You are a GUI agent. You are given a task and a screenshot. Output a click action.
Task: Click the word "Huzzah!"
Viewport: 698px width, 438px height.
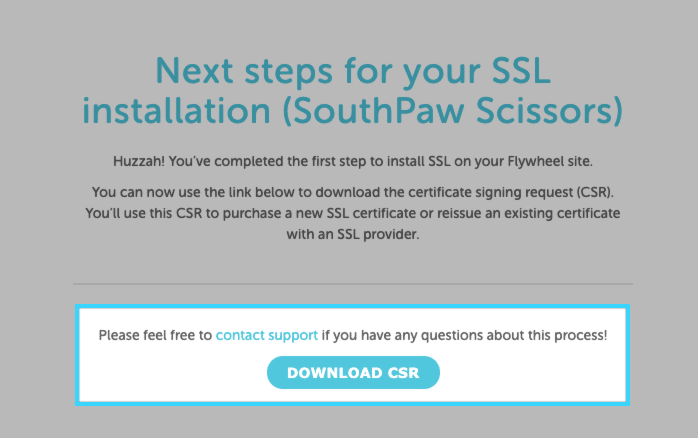[x=143, y=161]
